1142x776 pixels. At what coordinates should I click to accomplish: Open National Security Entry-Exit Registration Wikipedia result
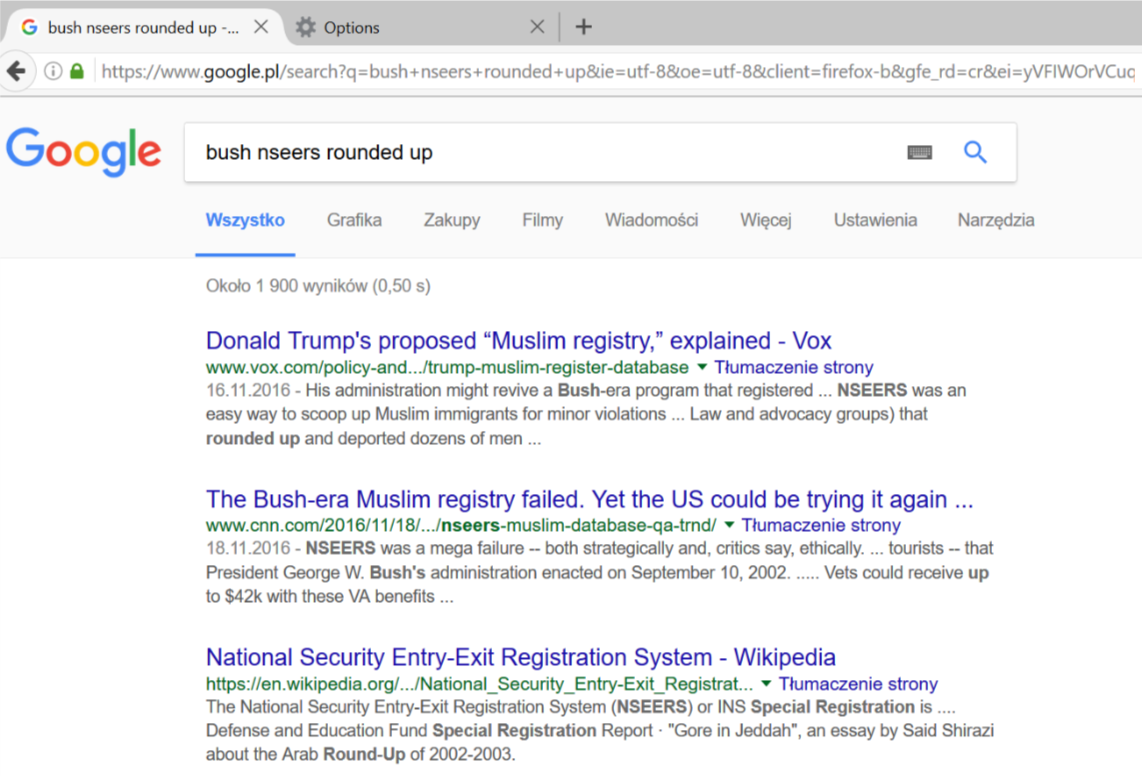tap(521, 657)
